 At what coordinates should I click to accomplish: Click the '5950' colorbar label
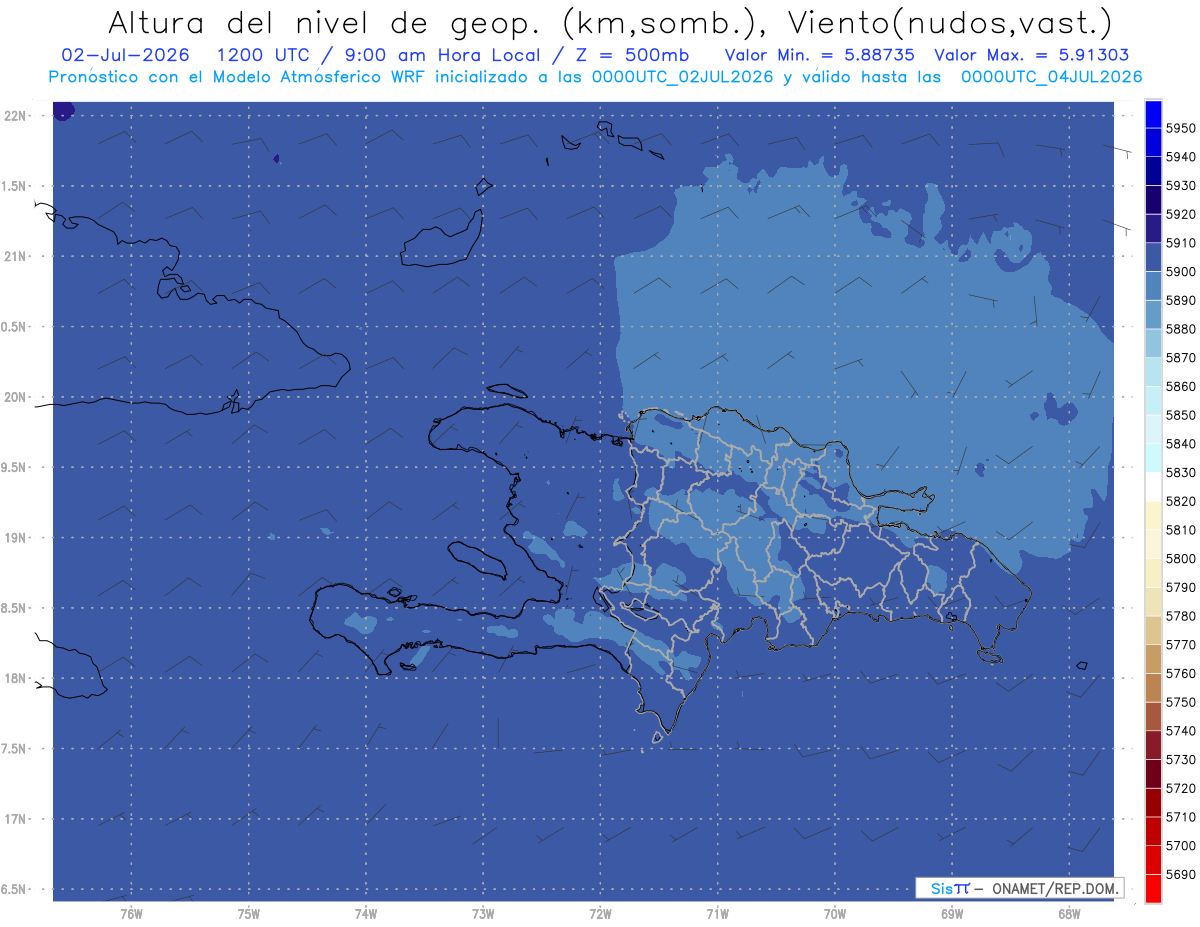click(x=1180, y=128)
